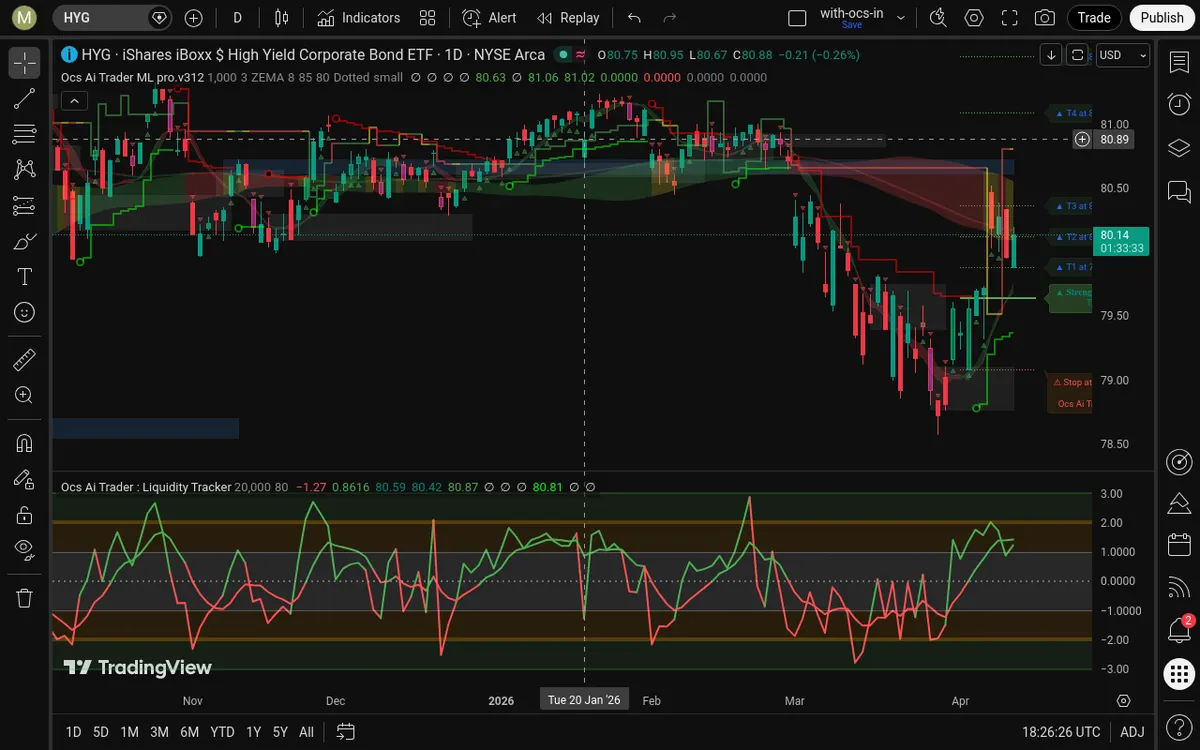Open timezone menu at 18:26:26 UTC

1059,732
